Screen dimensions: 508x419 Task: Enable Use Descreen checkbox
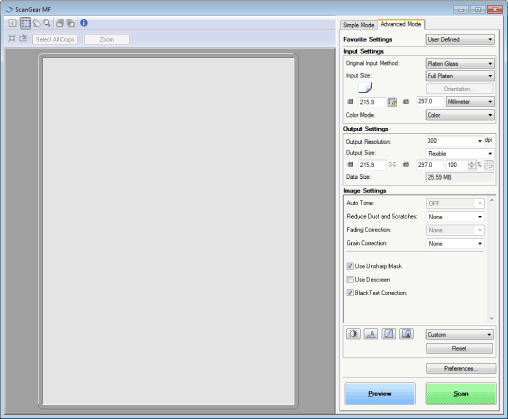350,279
